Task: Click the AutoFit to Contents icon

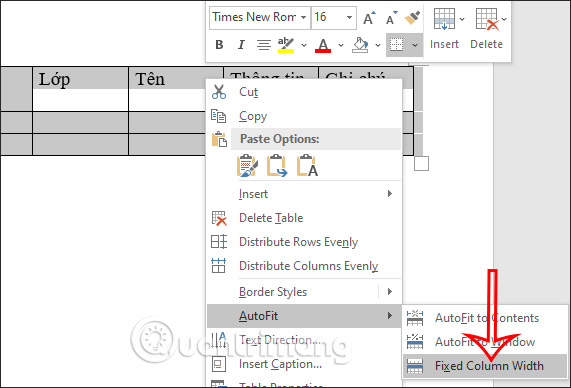Action: 415,318
